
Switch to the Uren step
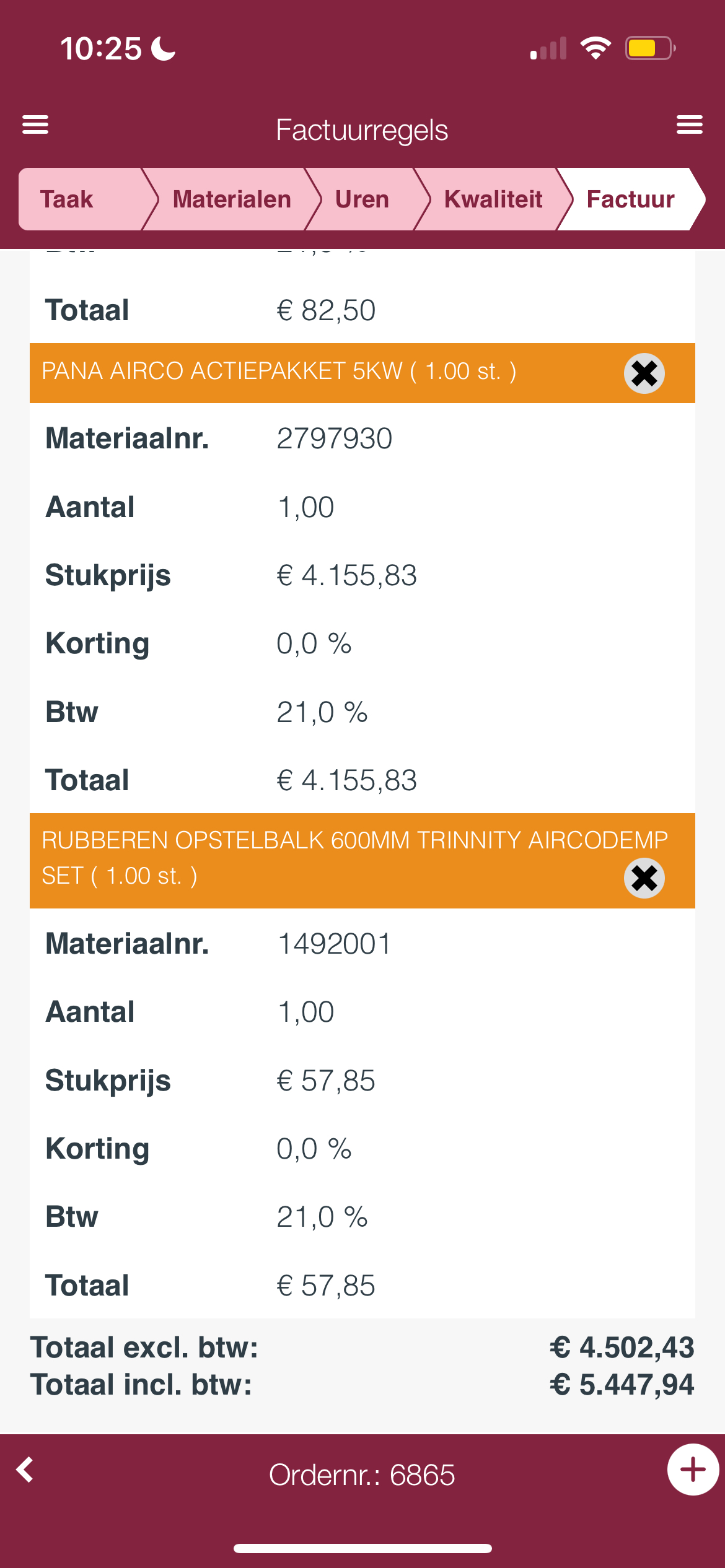[362, 199]
